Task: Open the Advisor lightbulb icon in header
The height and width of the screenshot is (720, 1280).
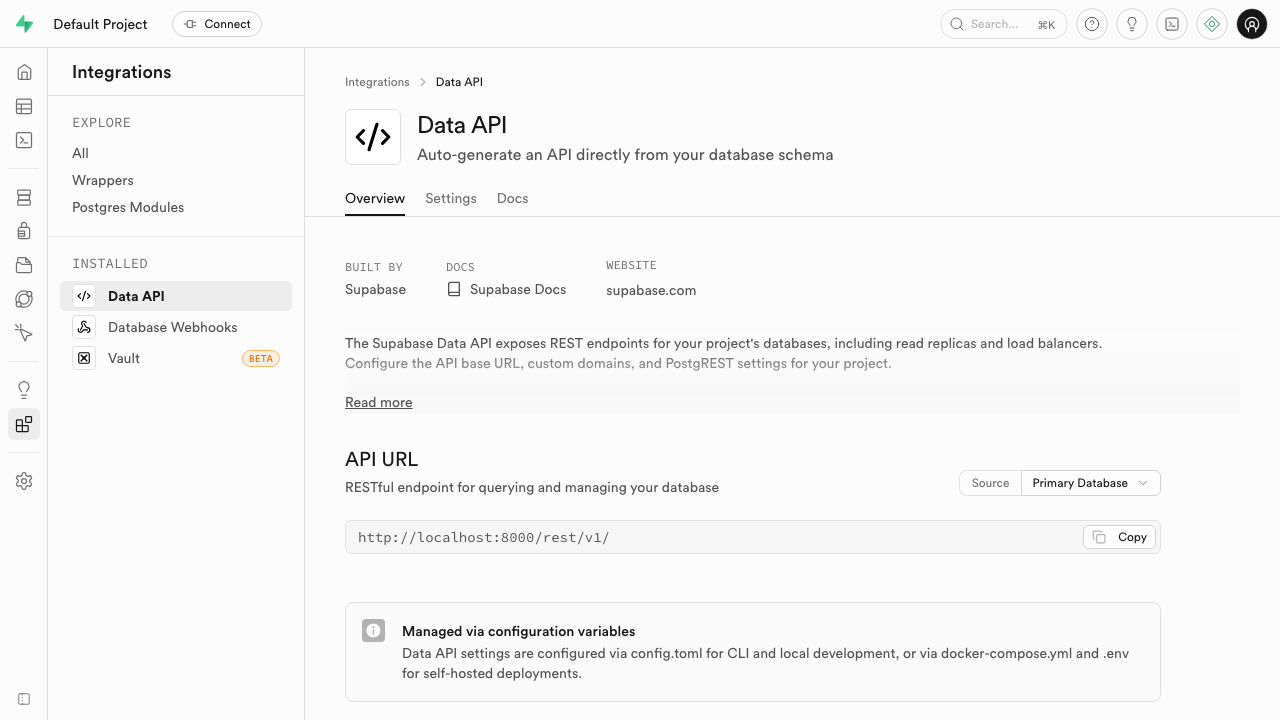Action: tap(1132, 24)
